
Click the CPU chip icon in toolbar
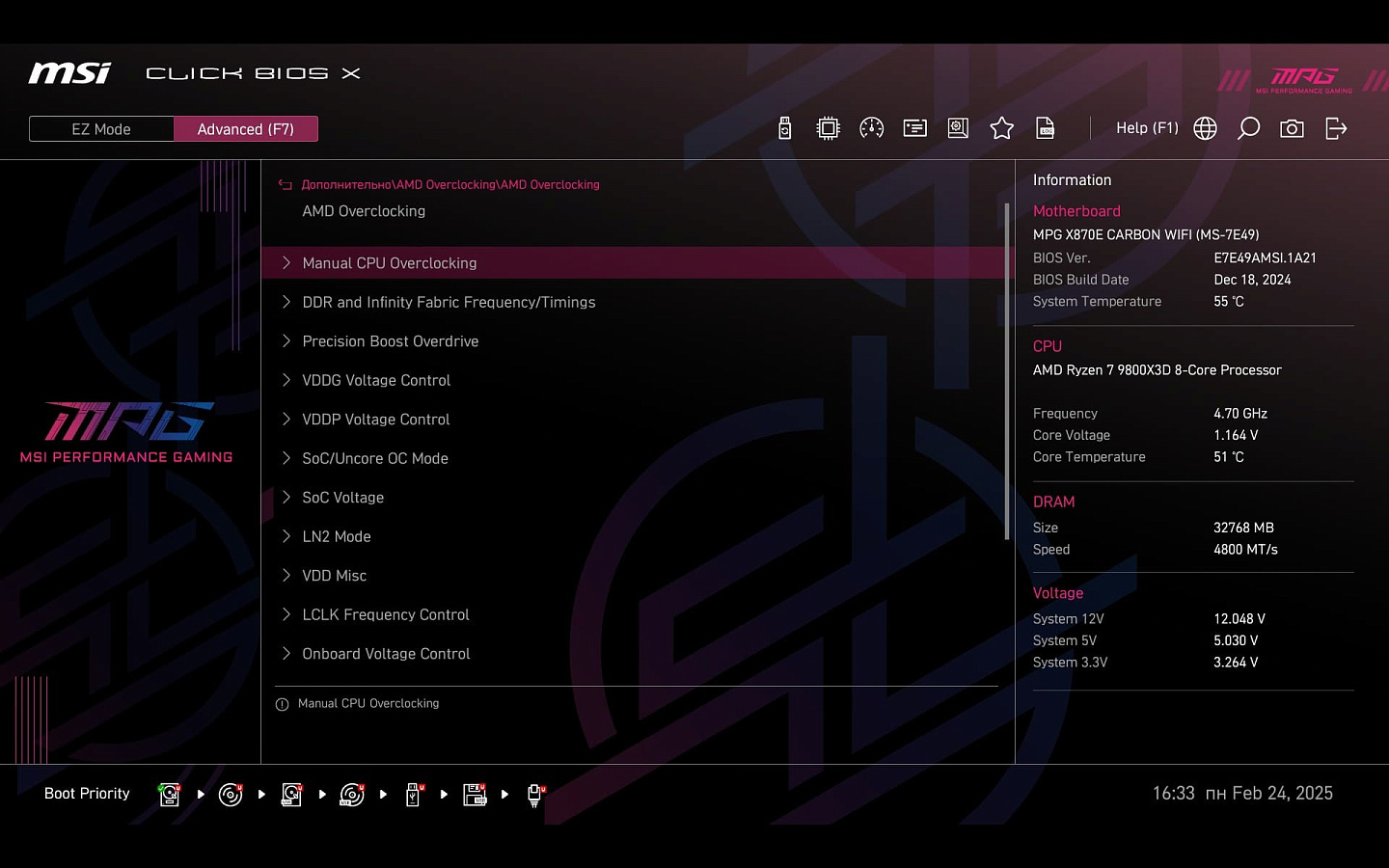coord(828,128)
